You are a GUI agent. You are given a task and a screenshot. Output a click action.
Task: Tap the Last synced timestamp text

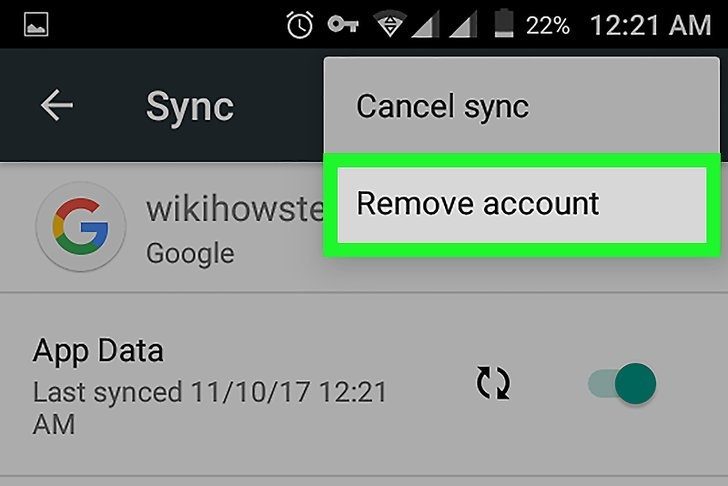pos(209,408)
